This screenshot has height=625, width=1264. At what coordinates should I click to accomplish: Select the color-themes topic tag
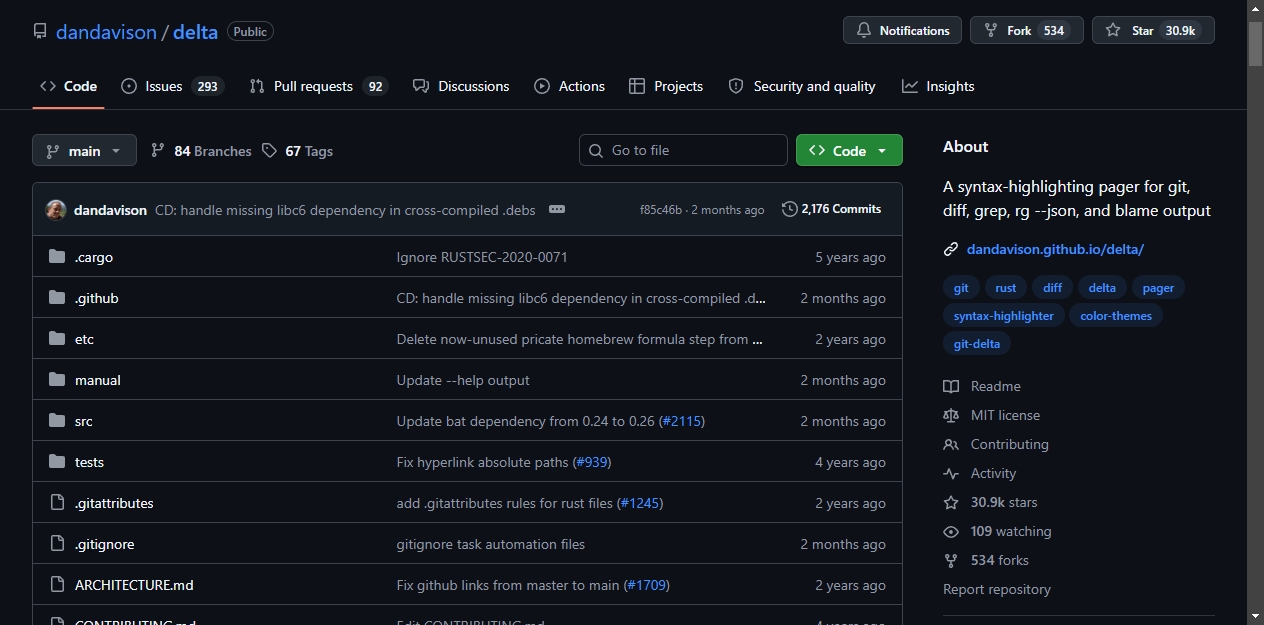[1116, 315]
